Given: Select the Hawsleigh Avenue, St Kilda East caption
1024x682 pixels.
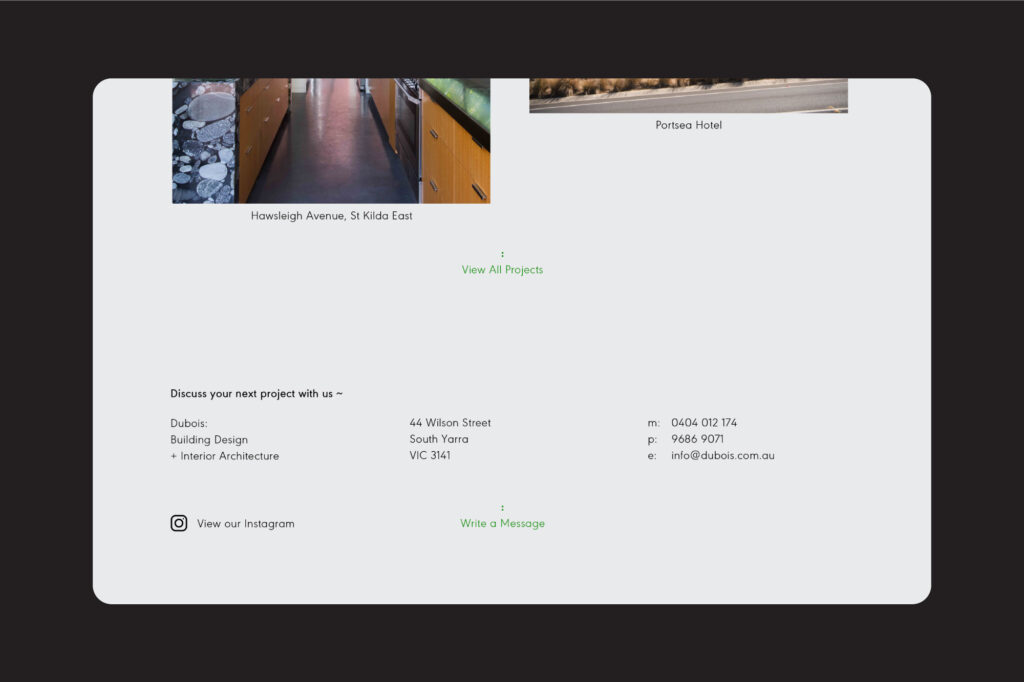Looking at the screenshot, I should pos(332,216).
